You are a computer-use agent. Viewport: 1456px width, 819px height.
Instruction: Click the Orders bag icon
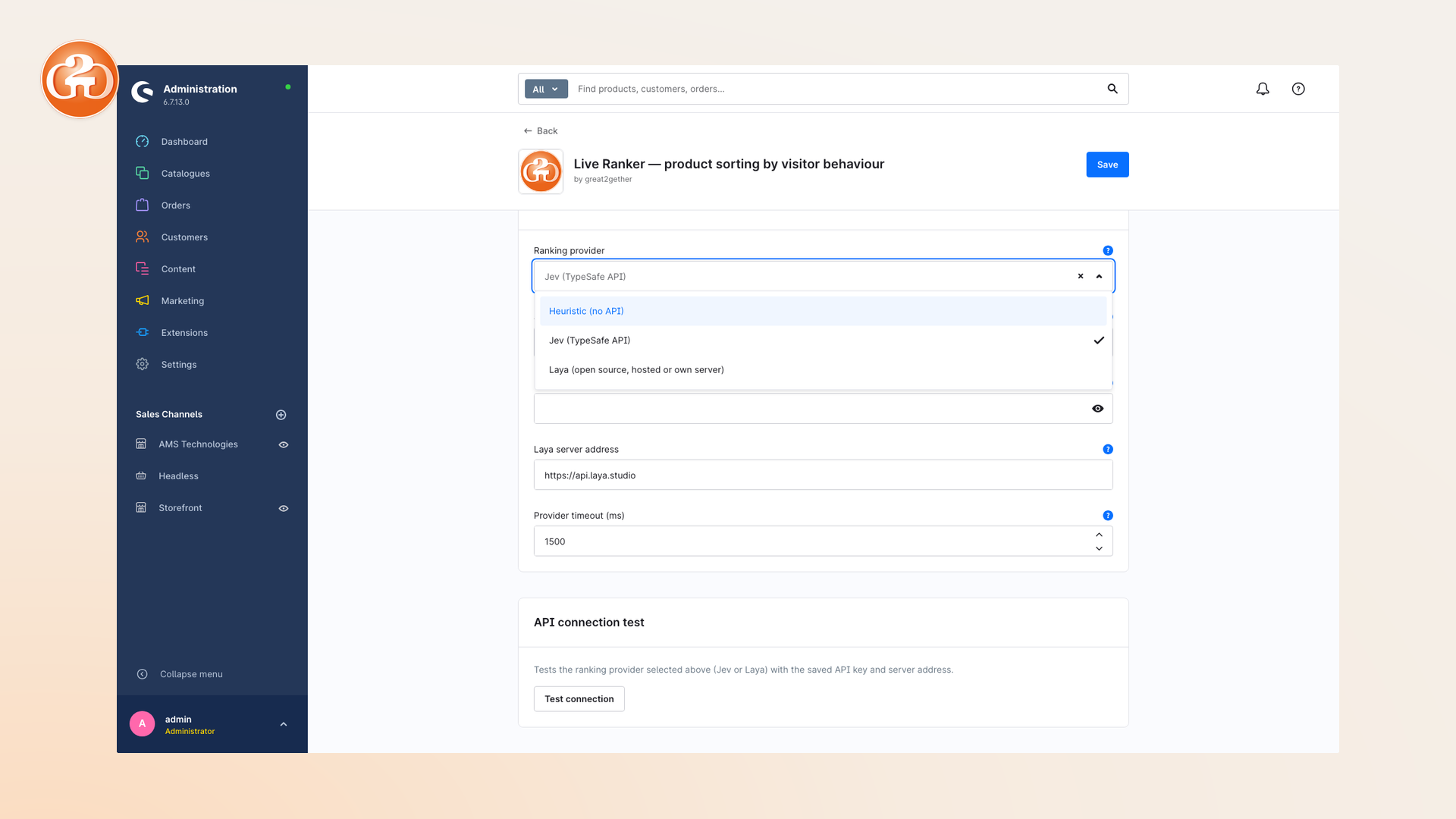coord(142,206)
